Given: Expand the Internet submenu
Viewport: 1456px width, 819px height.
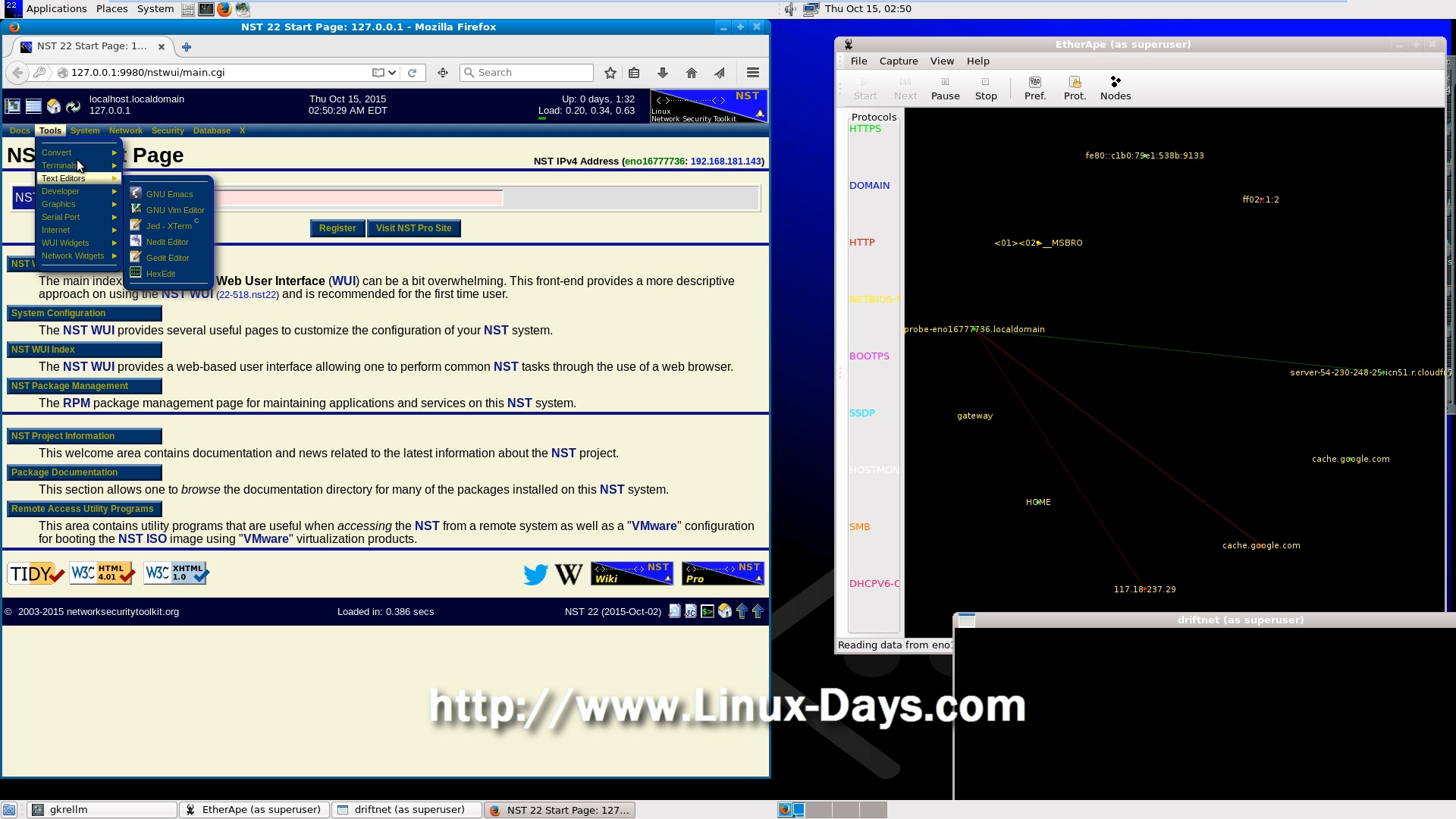Looking at the screenshot, I should (x=79, y=230).
